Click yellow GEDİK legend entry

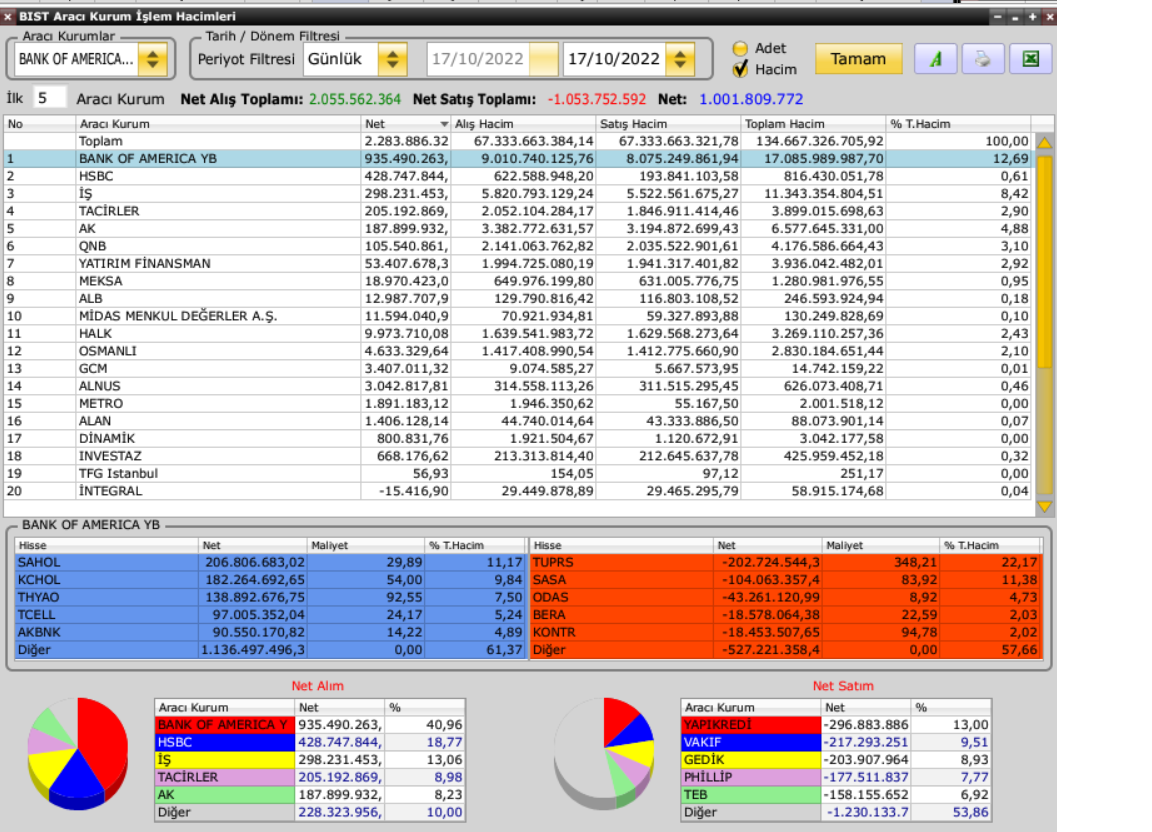tap(751, 760)
